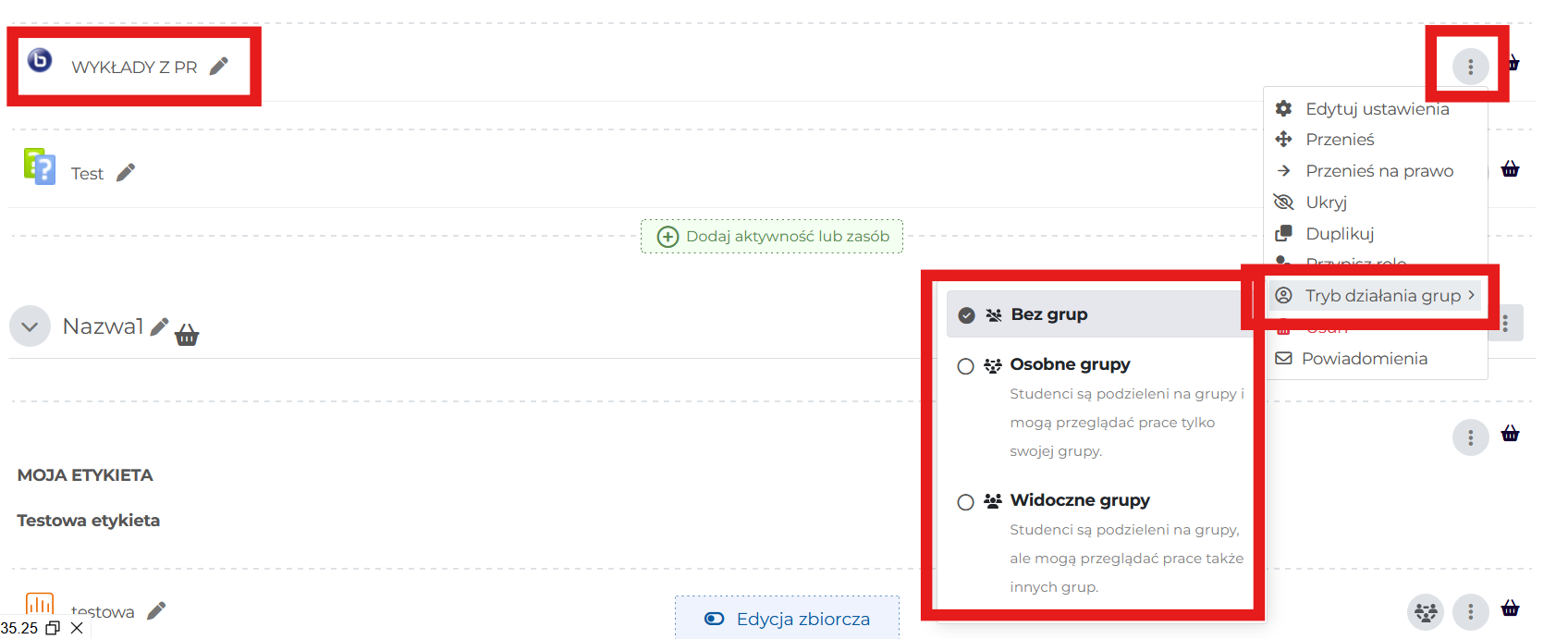Select Widoczne grupy radio option
This screenshot has width=1568, height=639.
(966, 502)
